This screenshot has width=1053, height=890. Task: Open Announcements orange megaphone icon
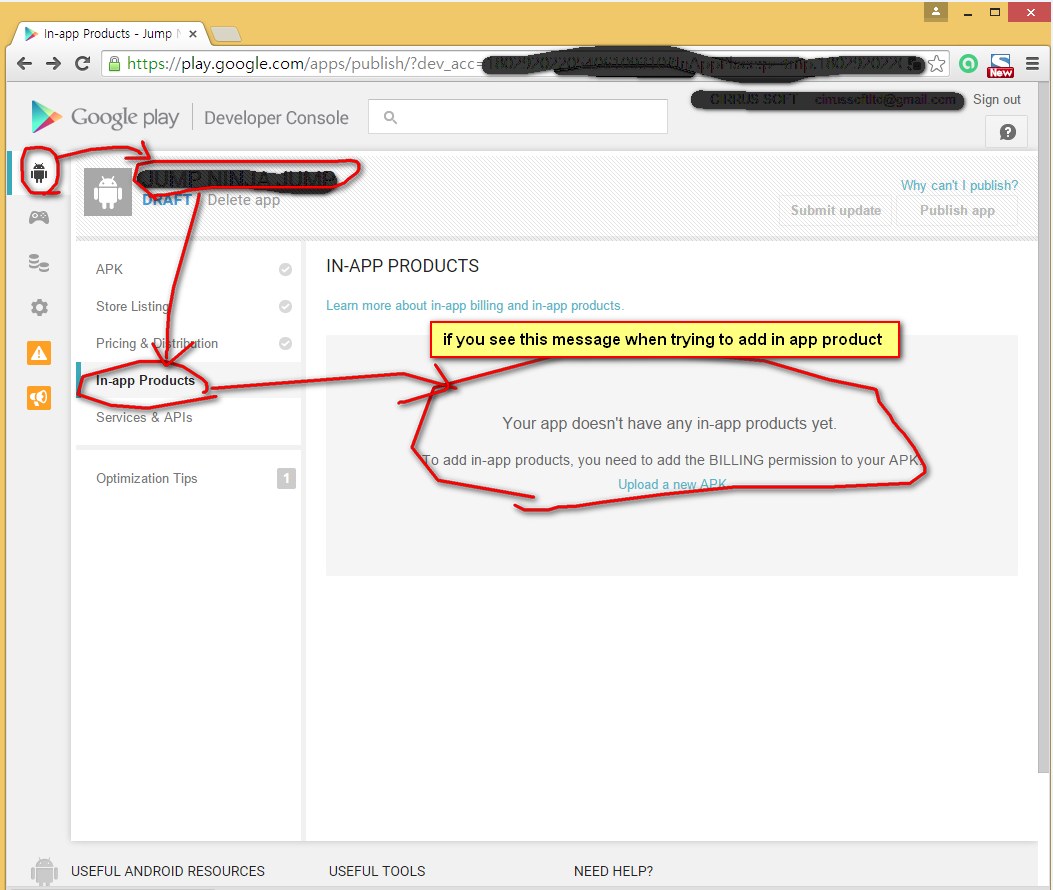pos(39,398)
